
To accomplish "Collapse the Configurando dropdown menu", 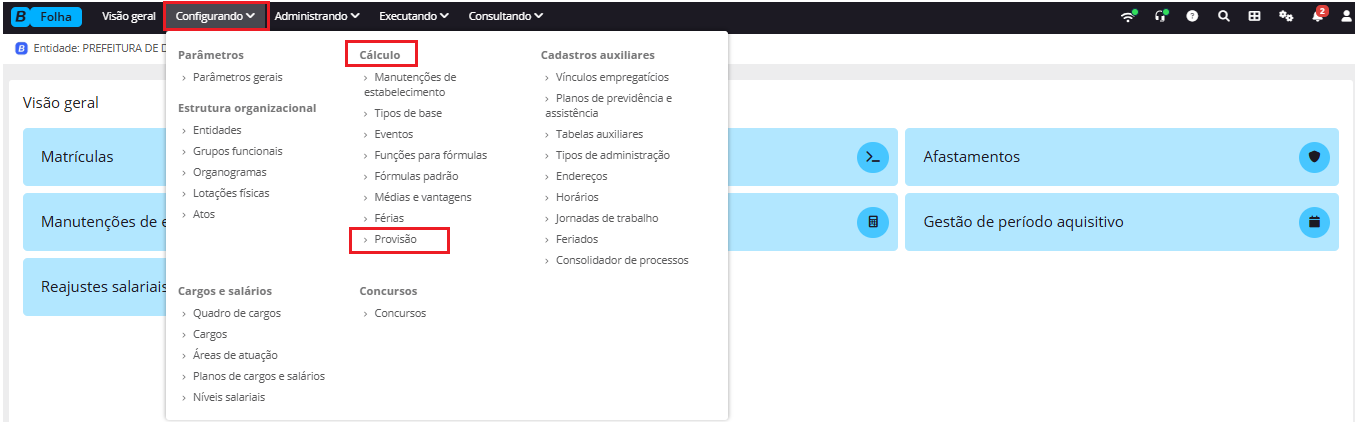I will coord(216,16).
